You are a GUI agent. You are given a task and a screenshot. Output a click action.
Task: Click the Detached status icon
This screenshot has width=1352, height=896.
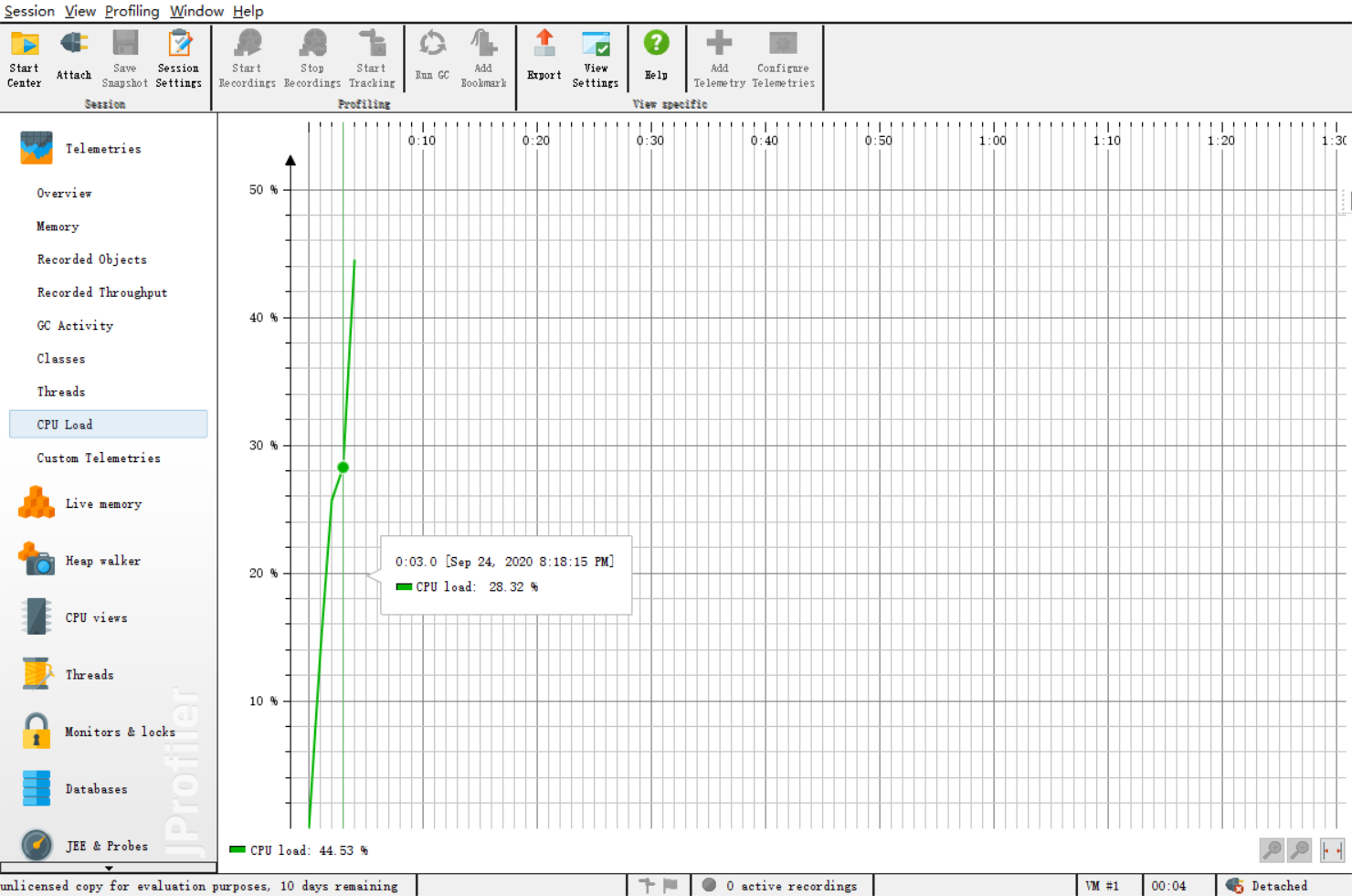1235,885
